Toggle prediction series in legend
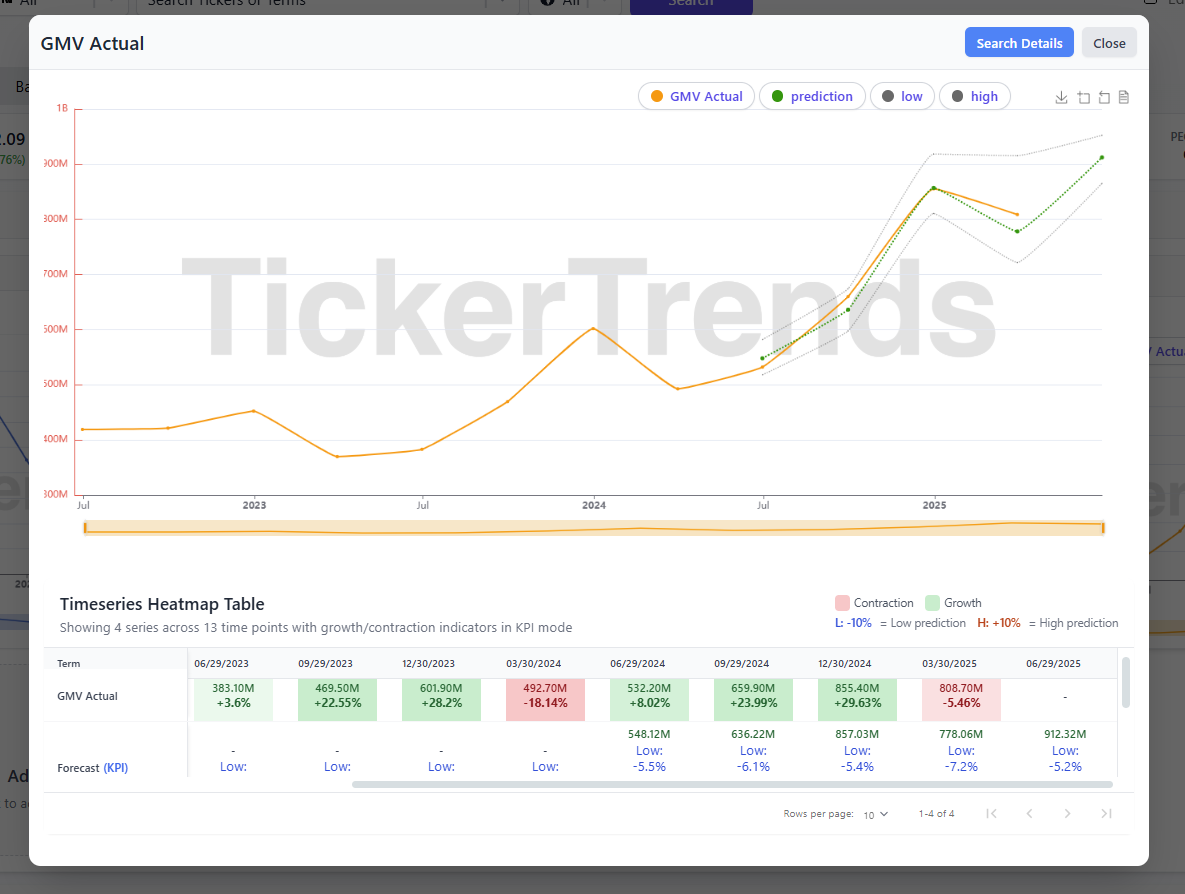1185x894 pixels. coord(812,96)
